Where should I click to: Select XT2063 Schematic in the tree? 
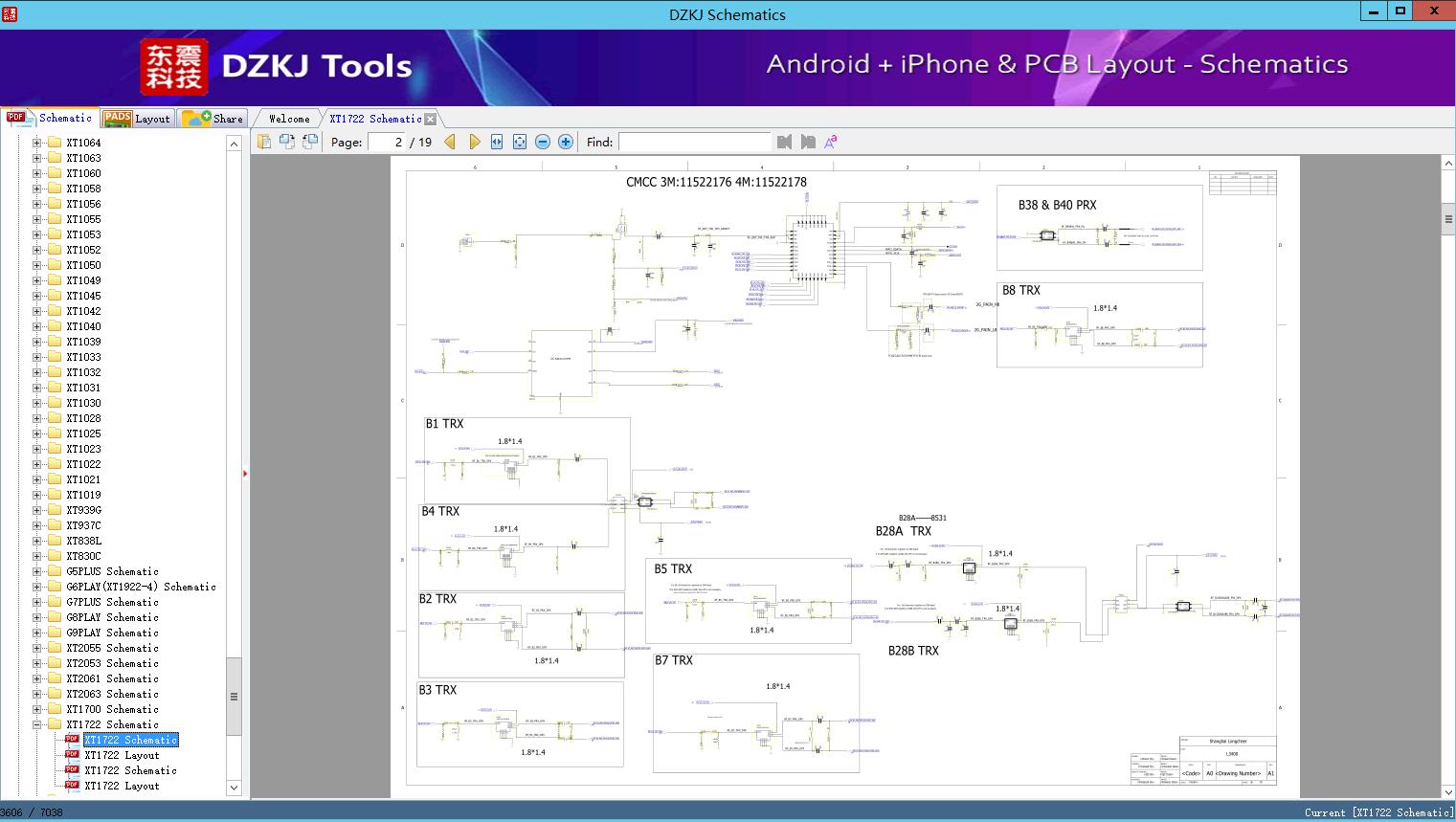click(x=112, y=694)
